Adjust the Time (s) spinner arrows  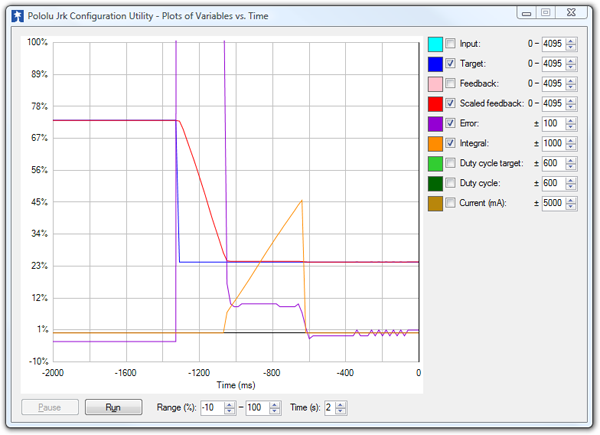pos(342,408)
